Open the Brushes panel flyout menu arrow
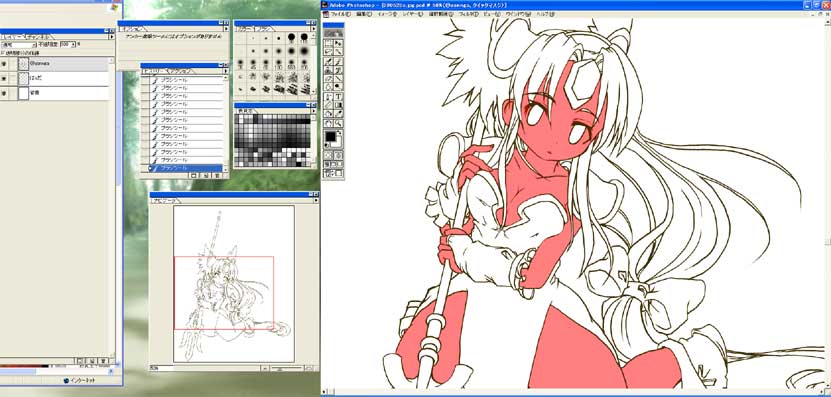This screenshot has width=831, height=397. (x=314, y=29)
